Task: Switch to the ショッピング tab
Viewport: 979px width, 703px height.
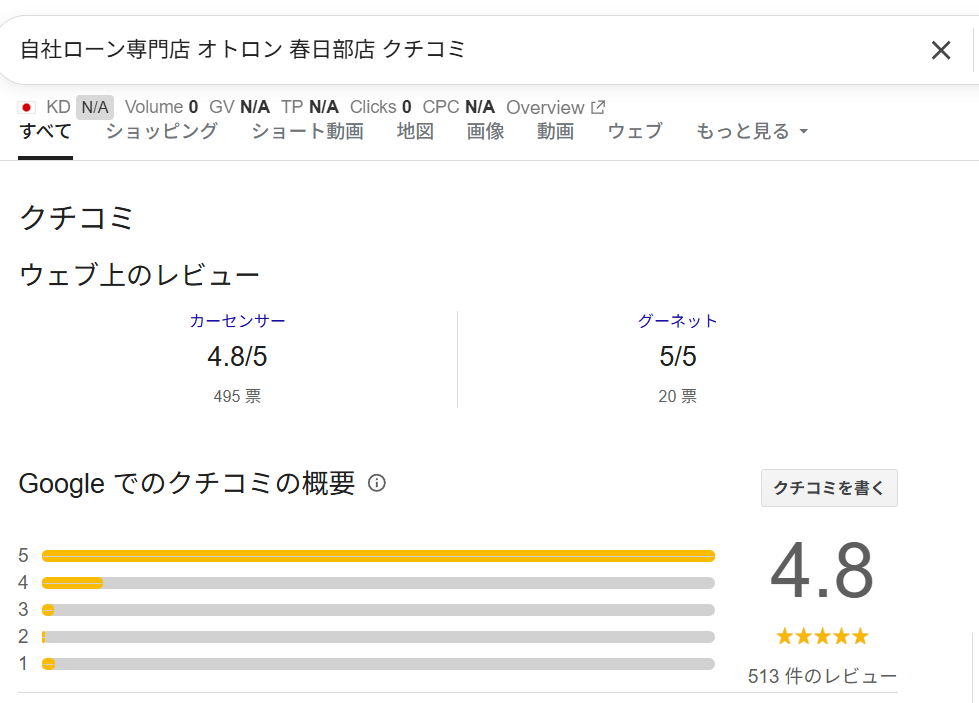Action: (x=161, y=131)
